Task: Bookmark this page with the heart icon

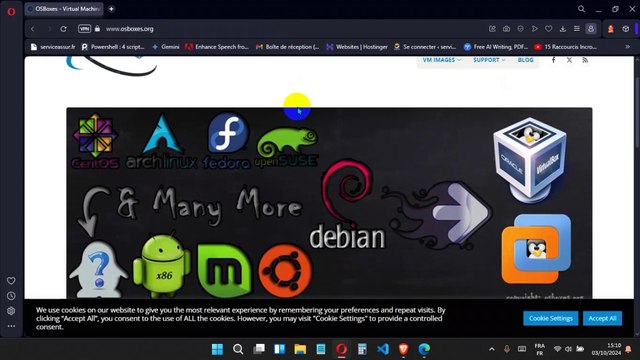Action: coord(549,29)
